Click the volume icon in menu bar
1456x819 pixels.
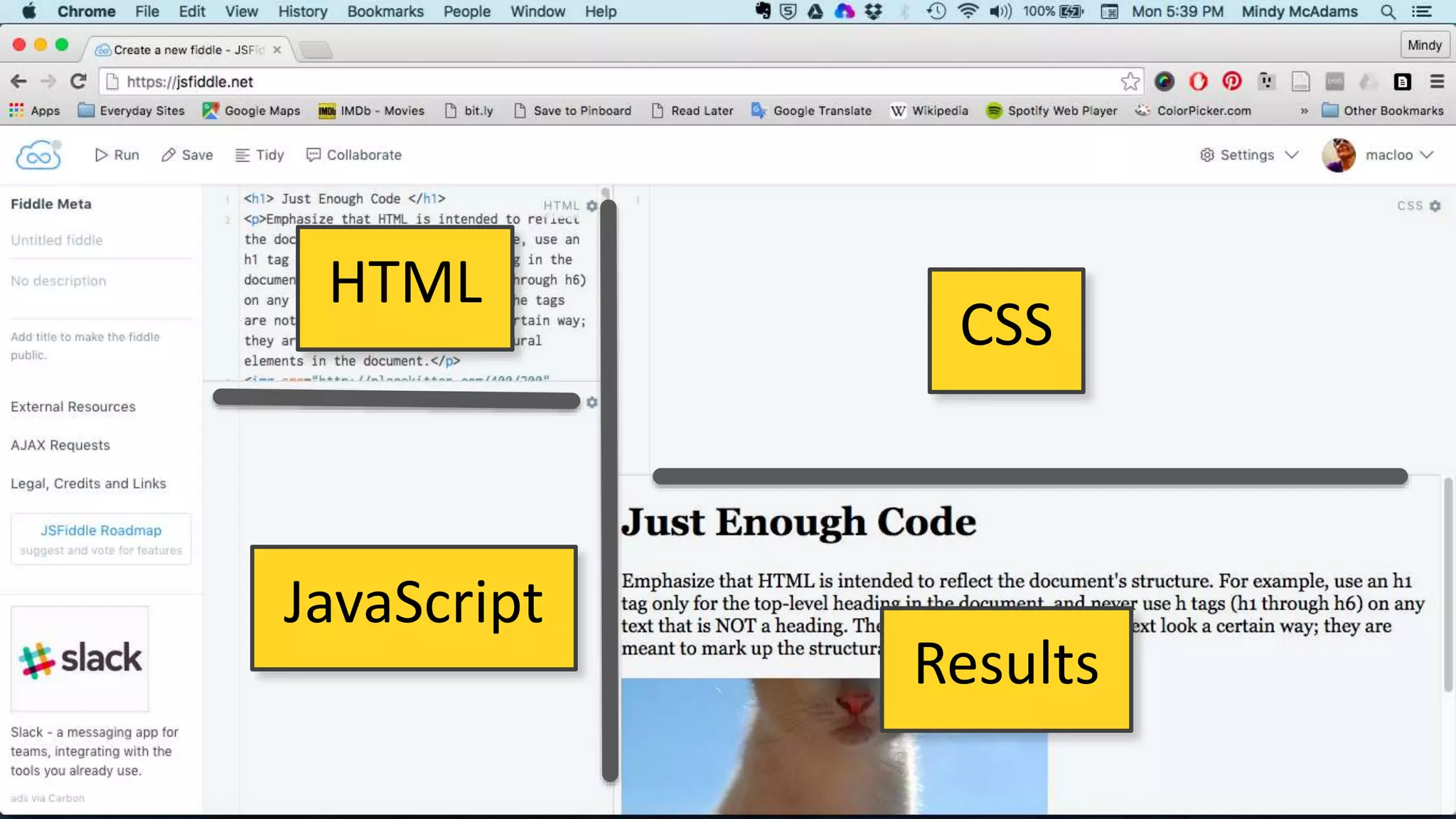[x=1000, y=11]
